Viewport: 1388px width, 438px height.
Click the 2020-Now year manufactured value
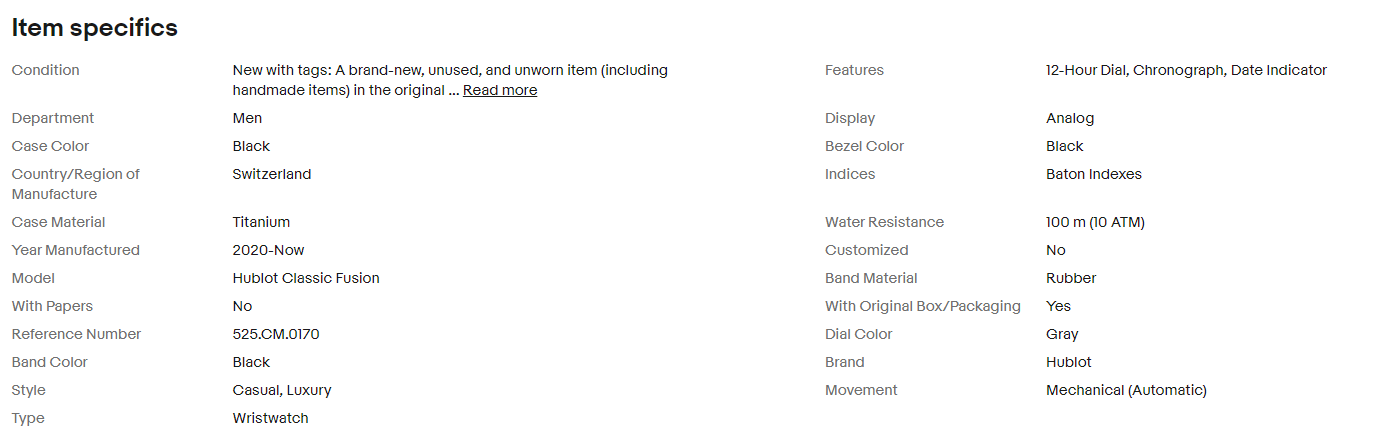[x=268, y=250]
